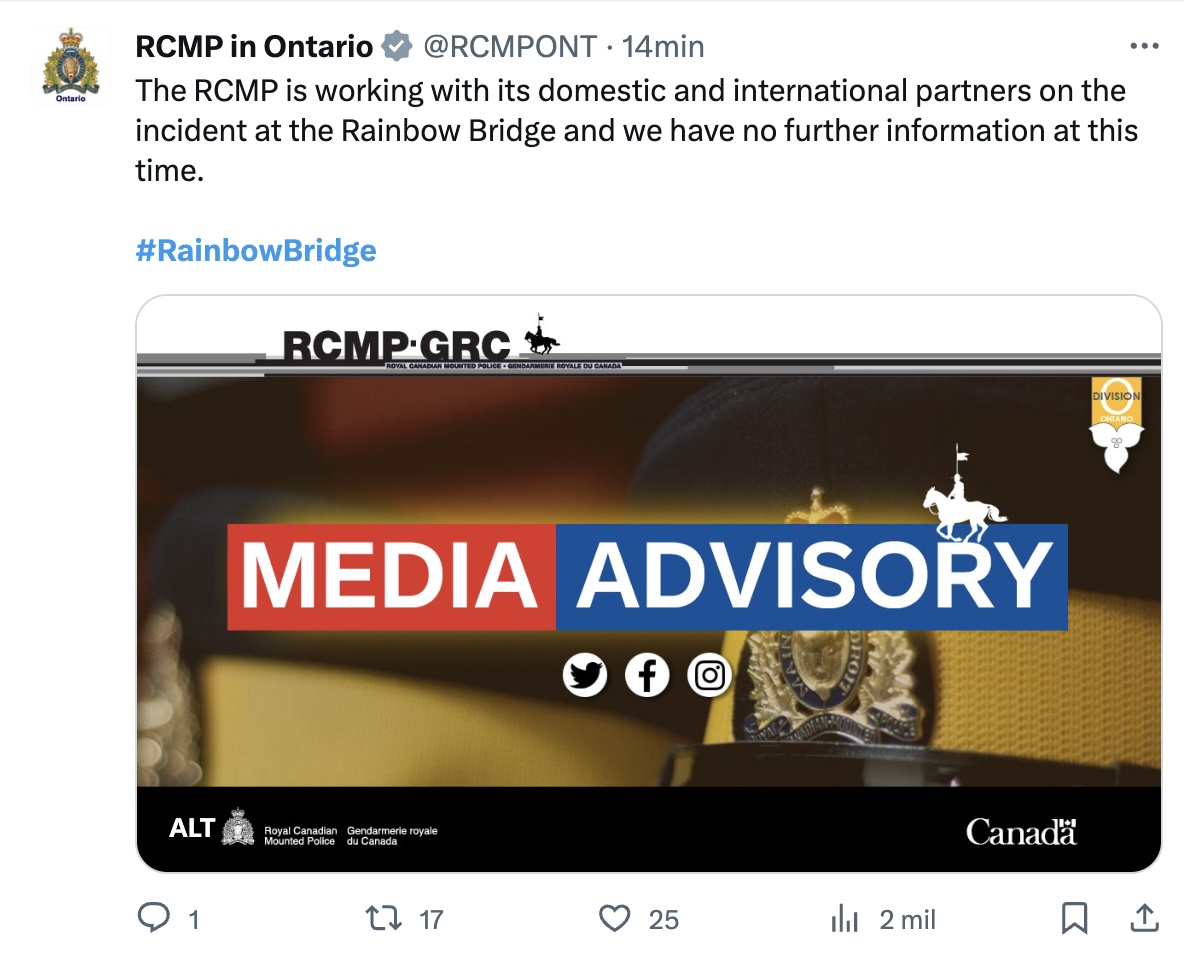Click the Twitter bird icon in image

point(584,677)
